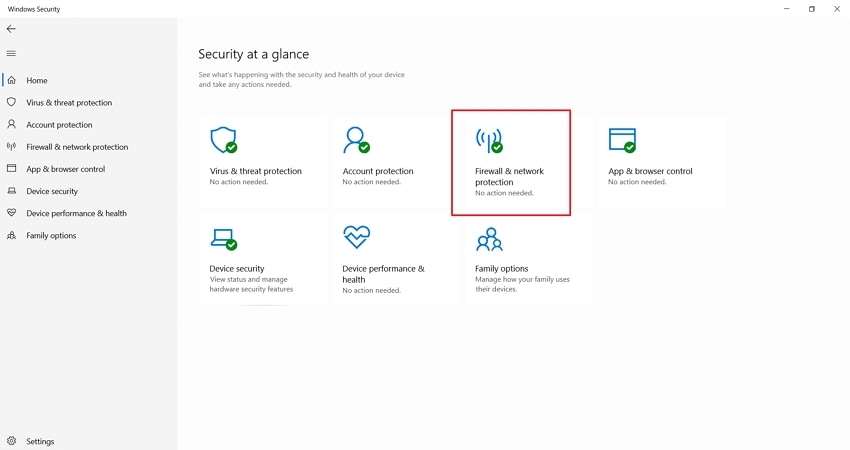Open Family options sidebar label
Image resolution: width=850 pixels, height=450 pixels.
point(51,236)
